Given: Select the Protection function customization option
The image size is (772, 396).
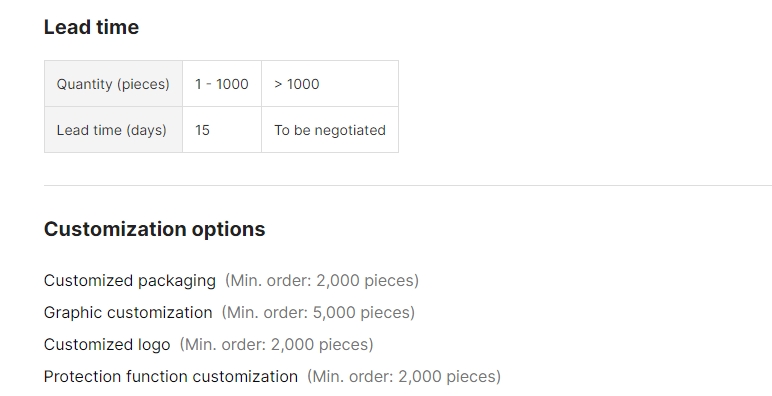Looking at the screenshot, I should click(x=171, y=377).
